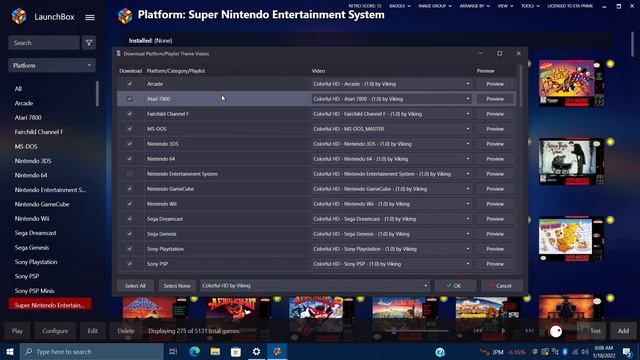Screen dimensions: 640x360
Task: Open the notification center icon
Action: pos(627,352)
